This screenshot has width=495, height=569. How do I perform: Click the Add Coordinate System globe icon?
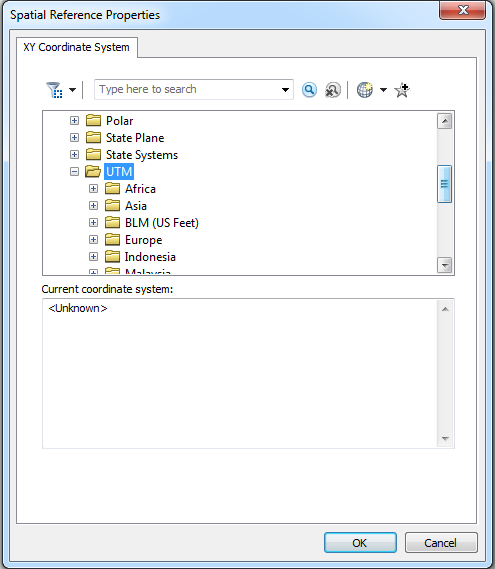[365, 90]
